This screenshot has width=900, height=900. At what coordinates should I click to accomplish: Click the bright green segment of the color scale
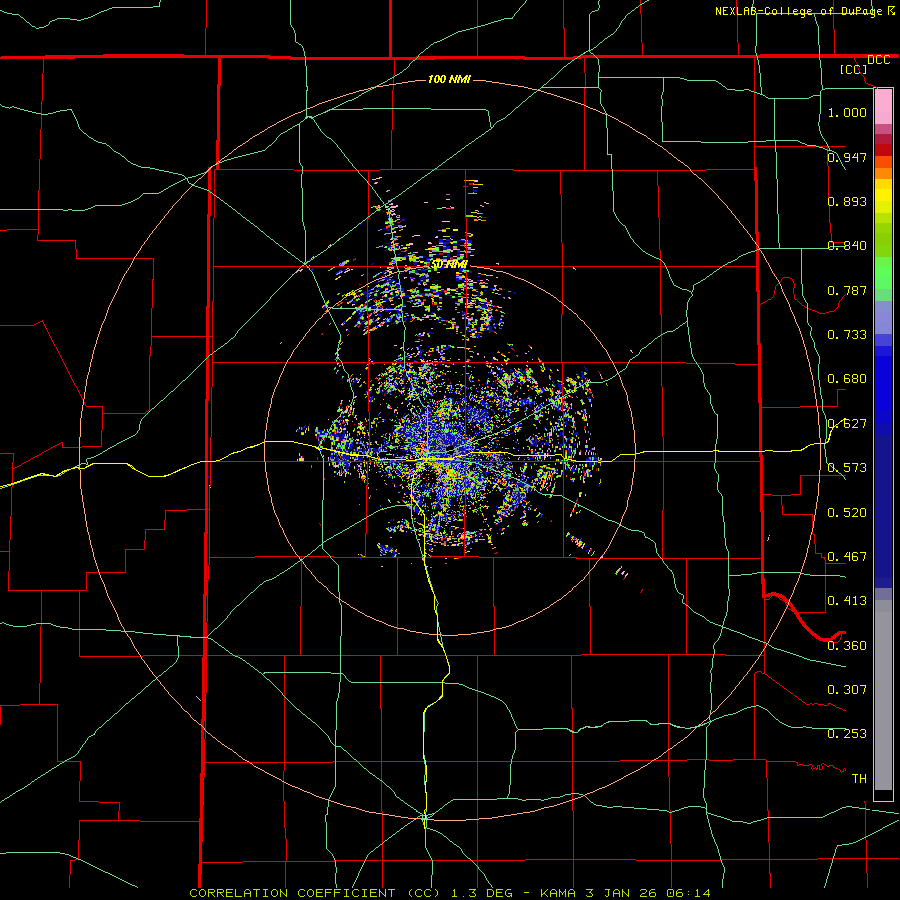883,273
